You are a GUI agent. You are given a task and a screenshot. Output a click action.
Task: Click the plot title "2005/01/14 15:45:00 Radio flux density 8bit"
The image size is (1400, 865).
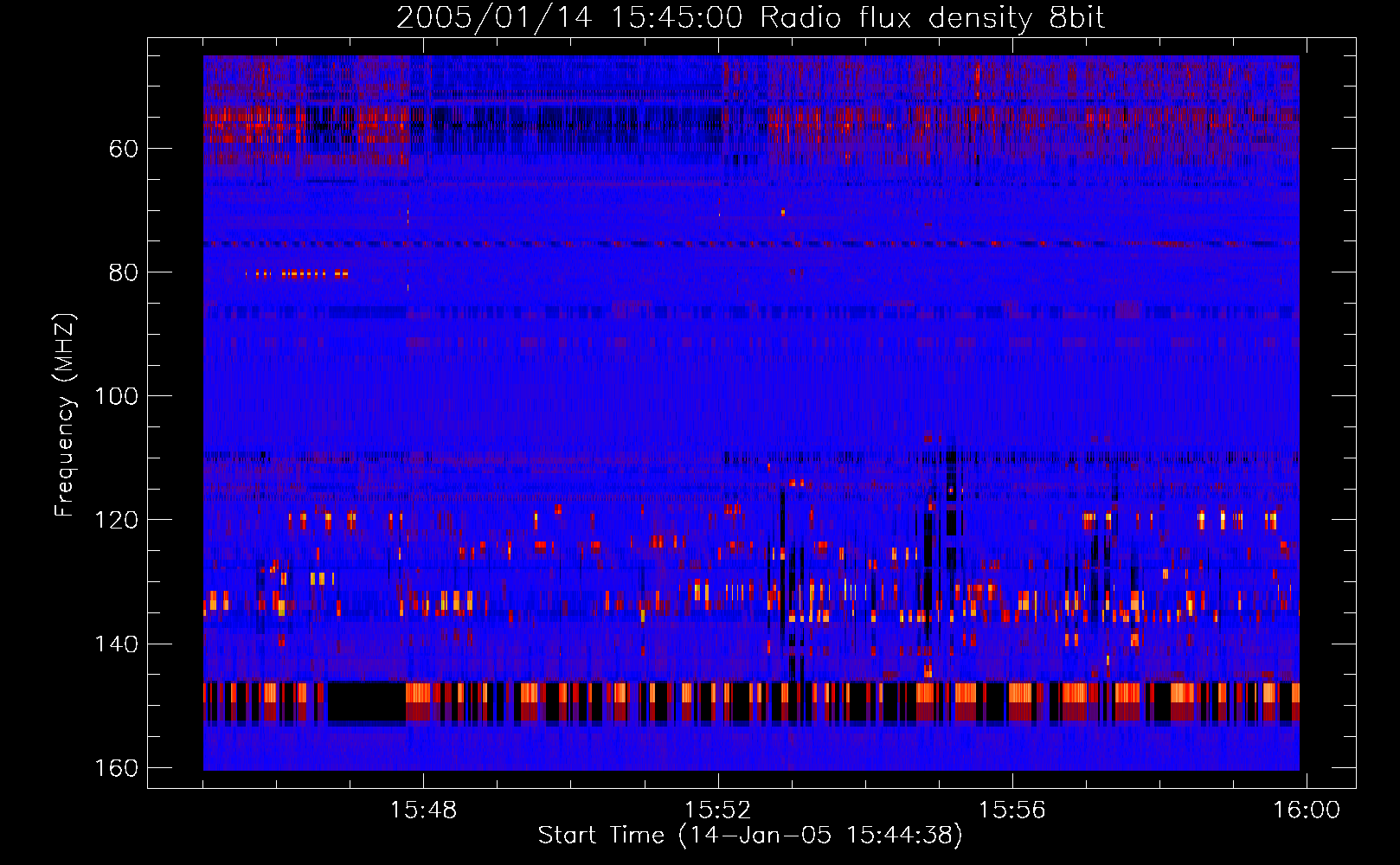point(750,19)
